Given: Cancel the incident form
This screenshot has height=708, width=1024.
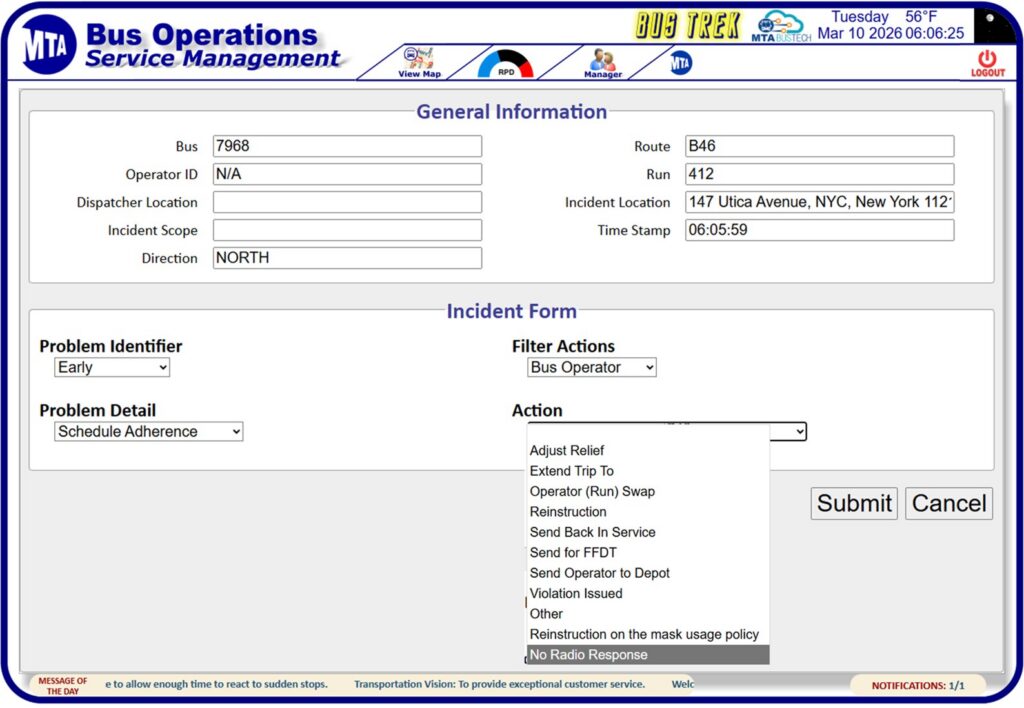Looking at the screenshot, I should tap(948, 503).
